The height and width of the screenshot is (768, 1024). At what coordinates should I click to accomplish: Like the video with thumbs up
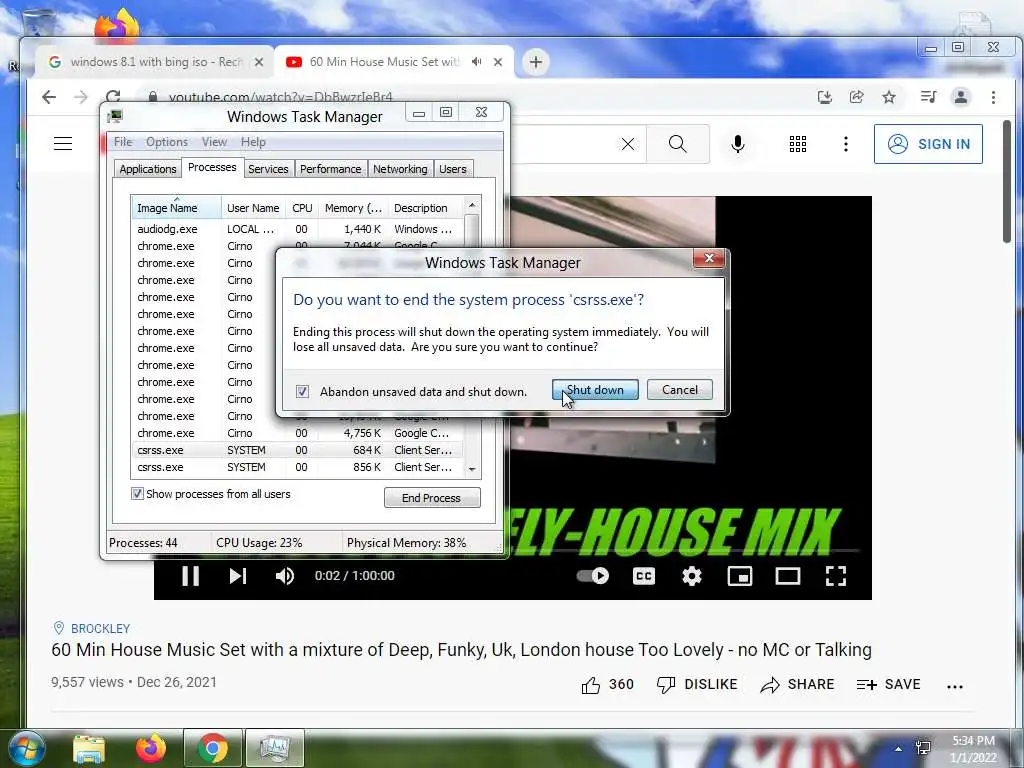point(607,684)
